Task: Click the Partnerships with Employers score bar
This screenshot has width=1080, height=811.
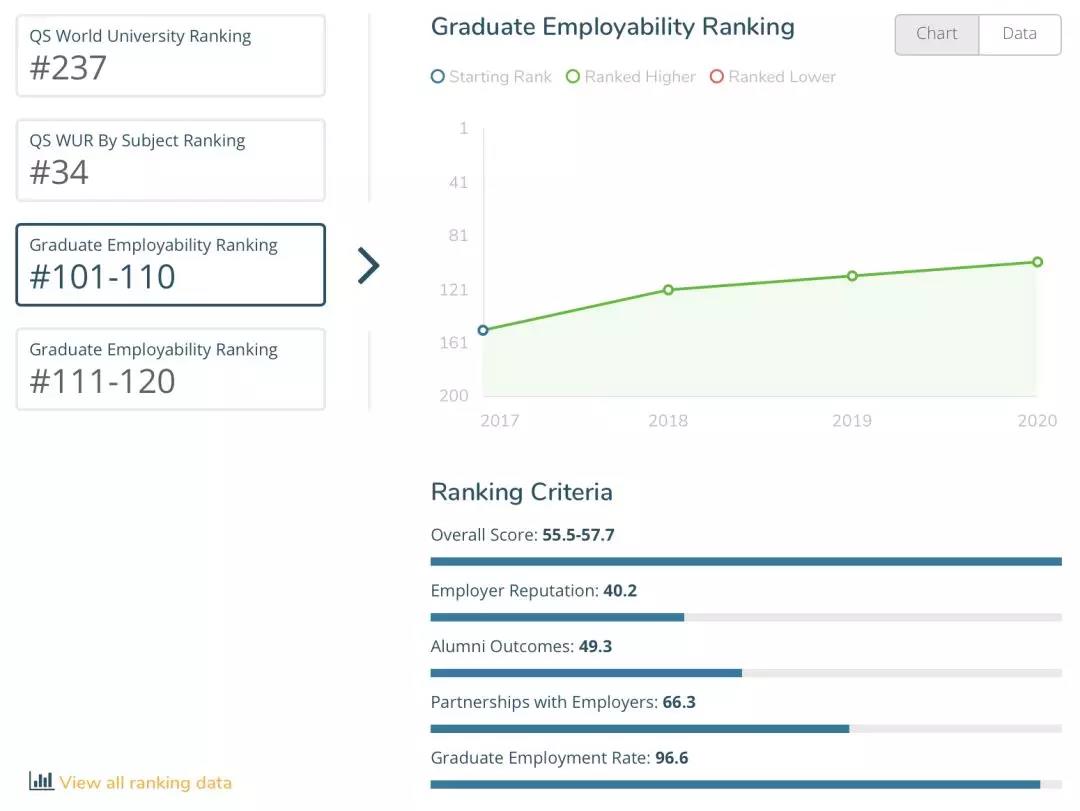Action: tap(745, 729)
